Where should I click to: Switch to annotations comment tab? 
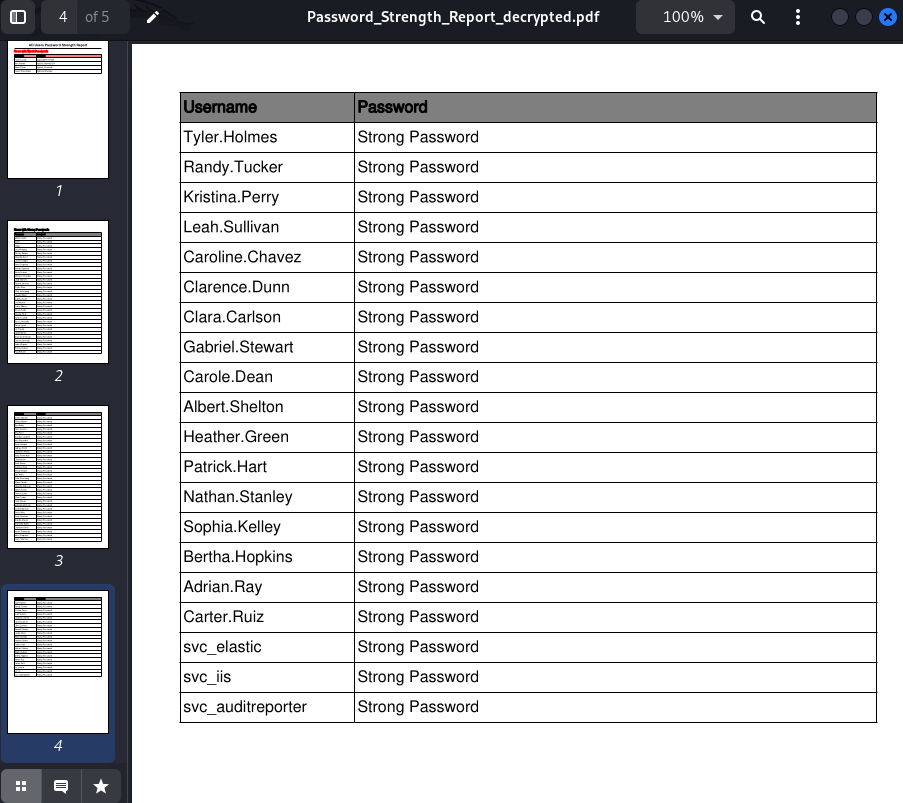(x=61, y=786)
